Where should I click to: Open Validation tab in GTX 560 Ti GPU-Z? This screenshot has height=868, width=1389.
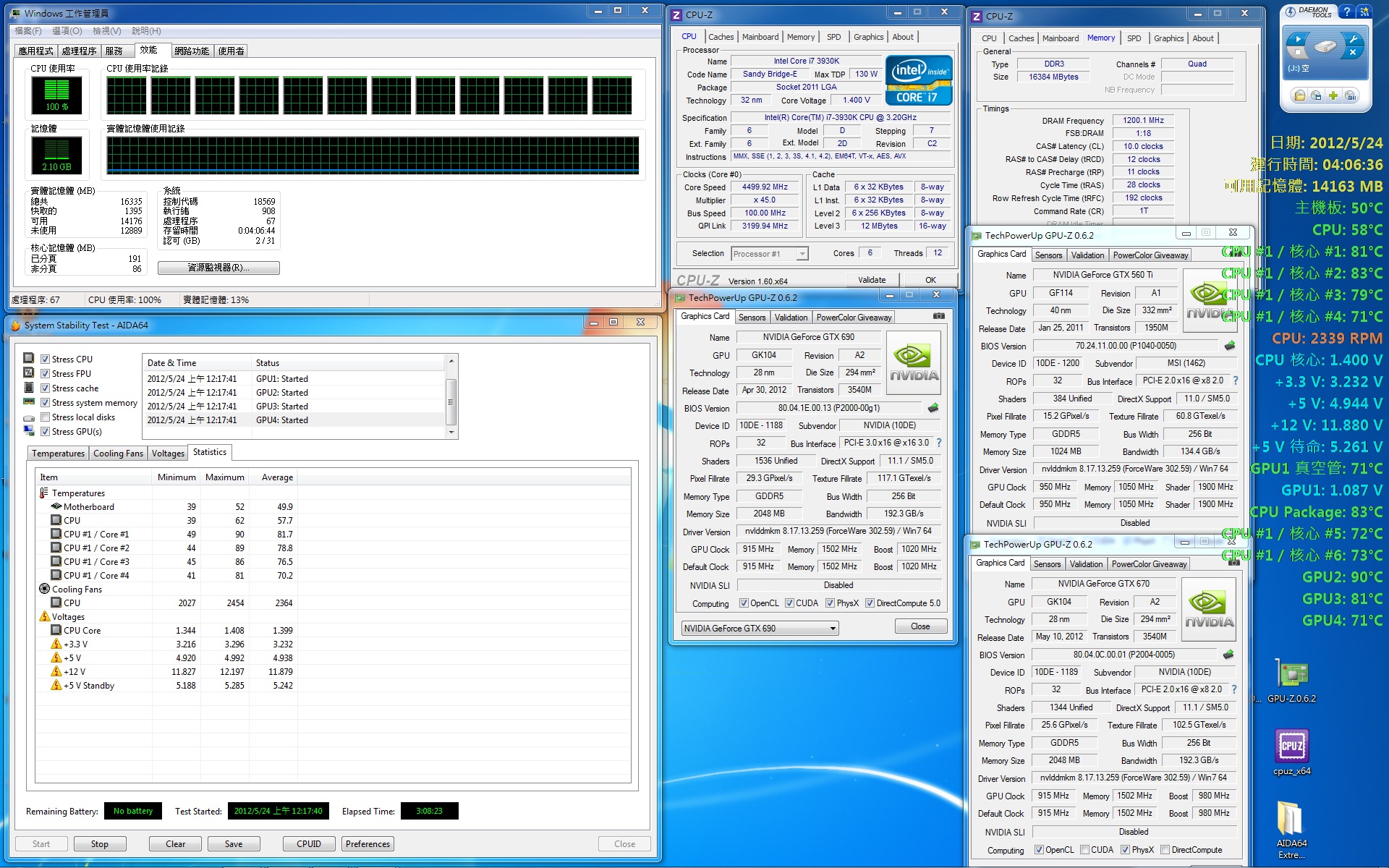tap(1087, 255)
